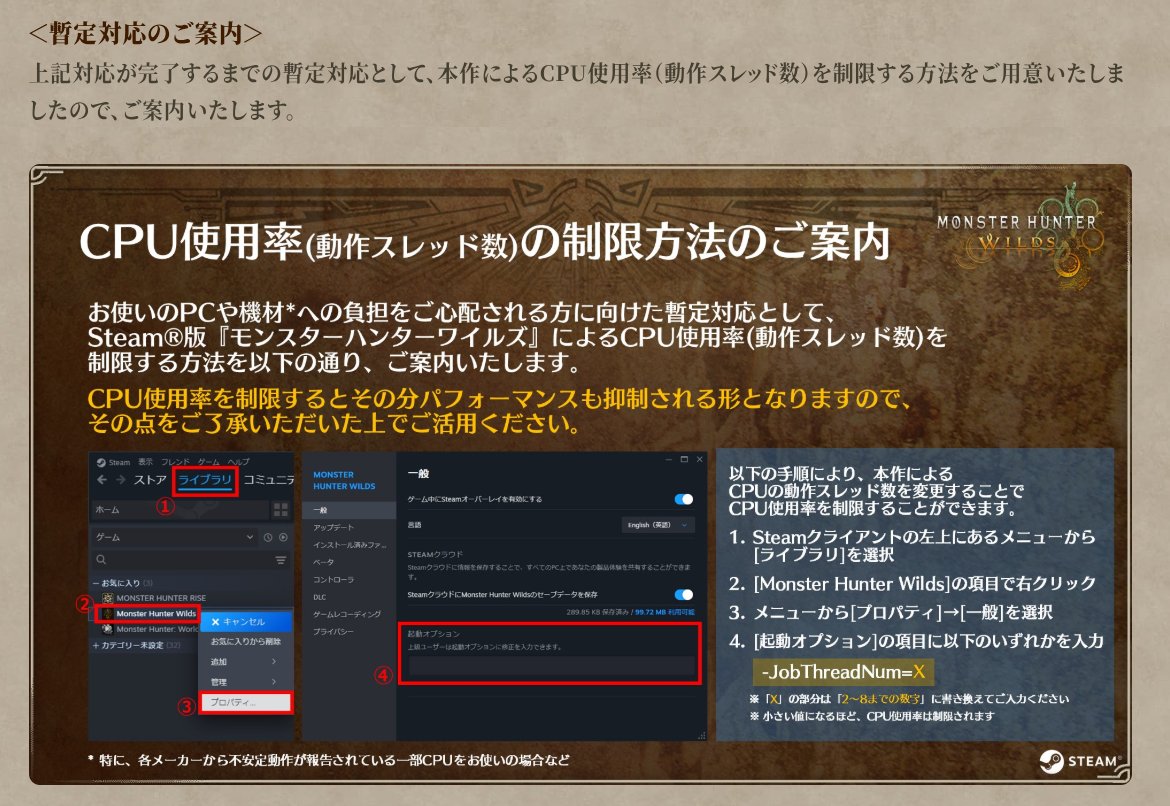The height and width of the screenshot is (806, 1170).
Task: Click the Steam logo icon in the menu bar
Action: pos(100,459)
